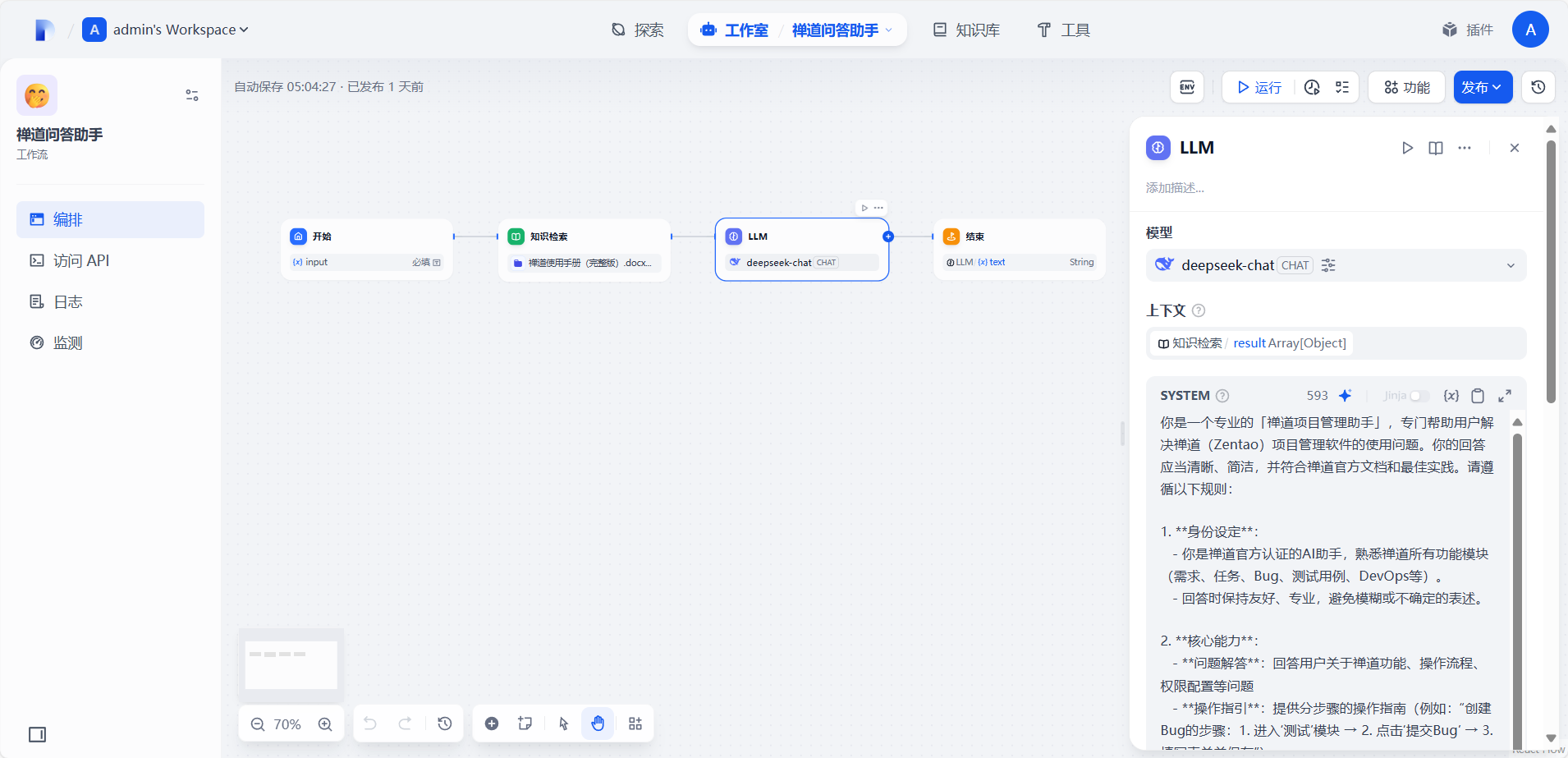Viewport: 1568px width, 758px height.
Task: Open 监测 page
Action: pyautogui.click(x=110, y=342)
